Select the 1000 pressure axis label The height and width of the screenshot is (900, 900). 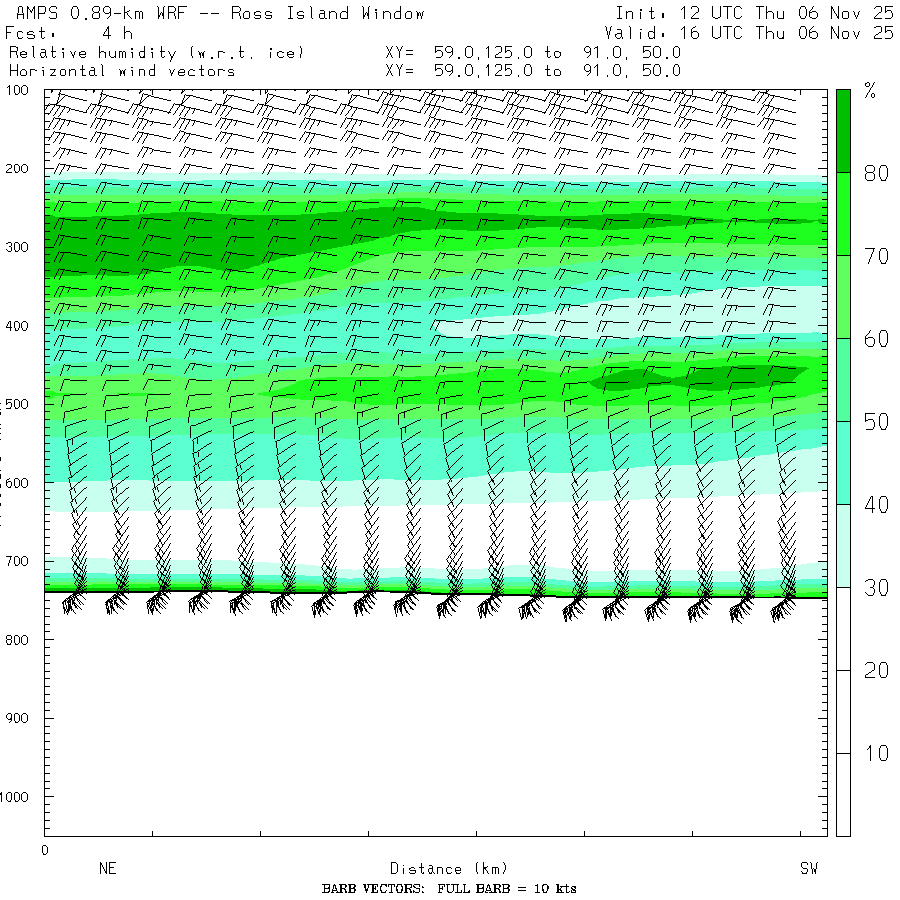14,797
